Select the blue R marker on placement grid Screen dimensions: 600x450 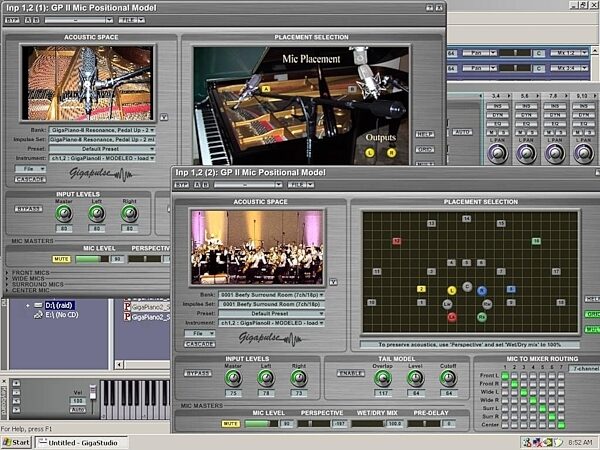(x=482, y=291)
